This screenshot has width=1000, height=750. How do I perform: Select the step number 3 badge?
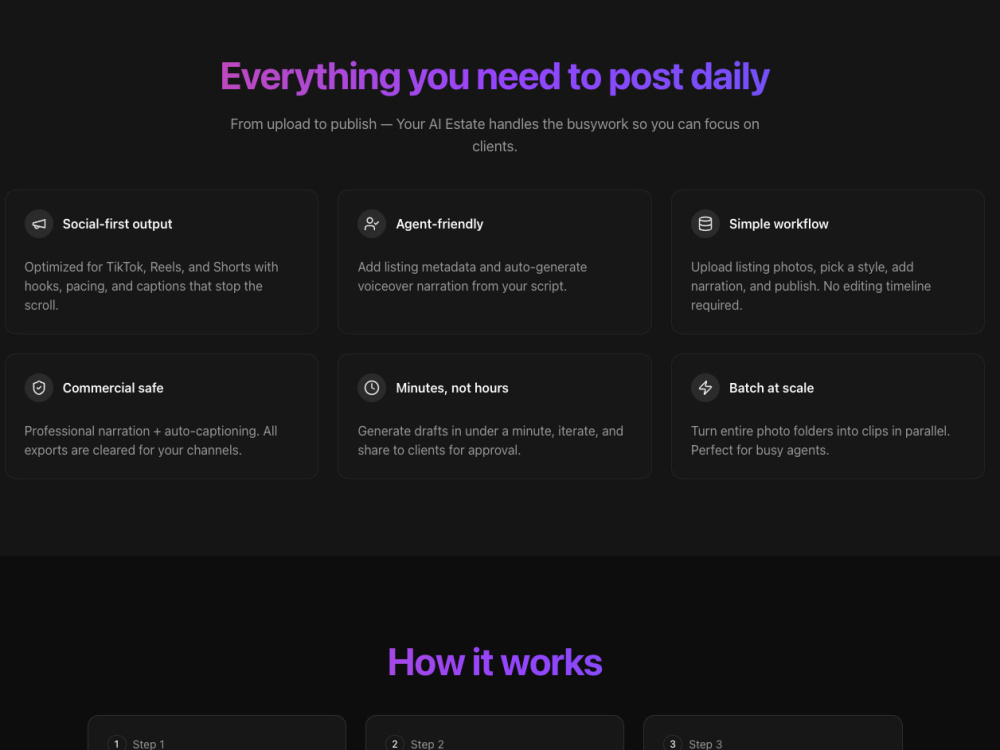pos(673,744)
